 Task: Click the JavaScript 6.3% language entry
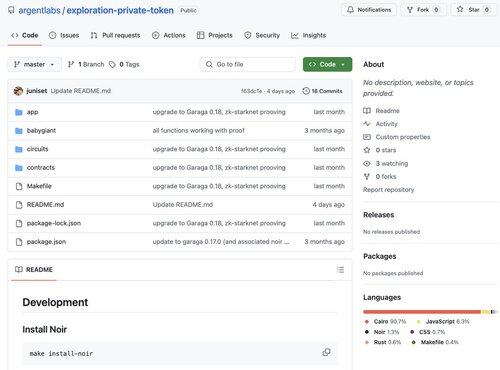pyautogui.click(x=443, y=321)
